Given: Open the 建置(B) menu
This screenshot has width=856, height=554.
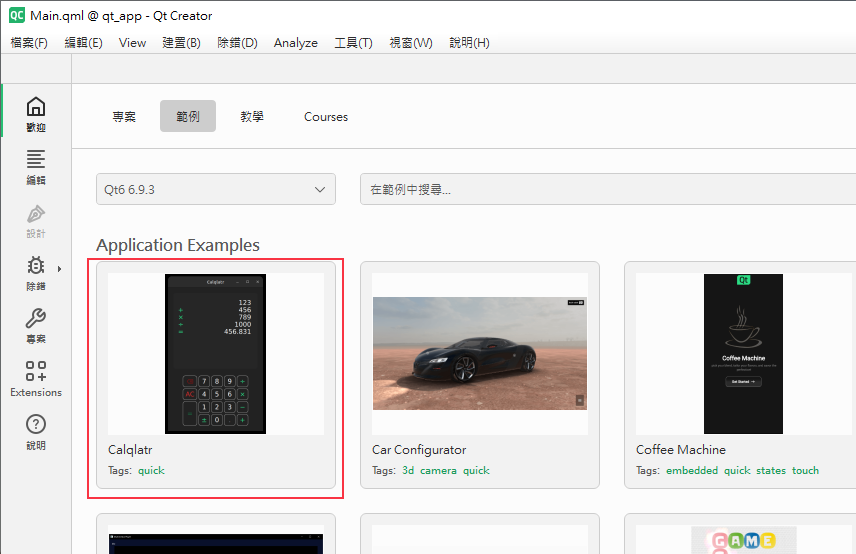Looking at the screenshot, I should tap(181, 43).
